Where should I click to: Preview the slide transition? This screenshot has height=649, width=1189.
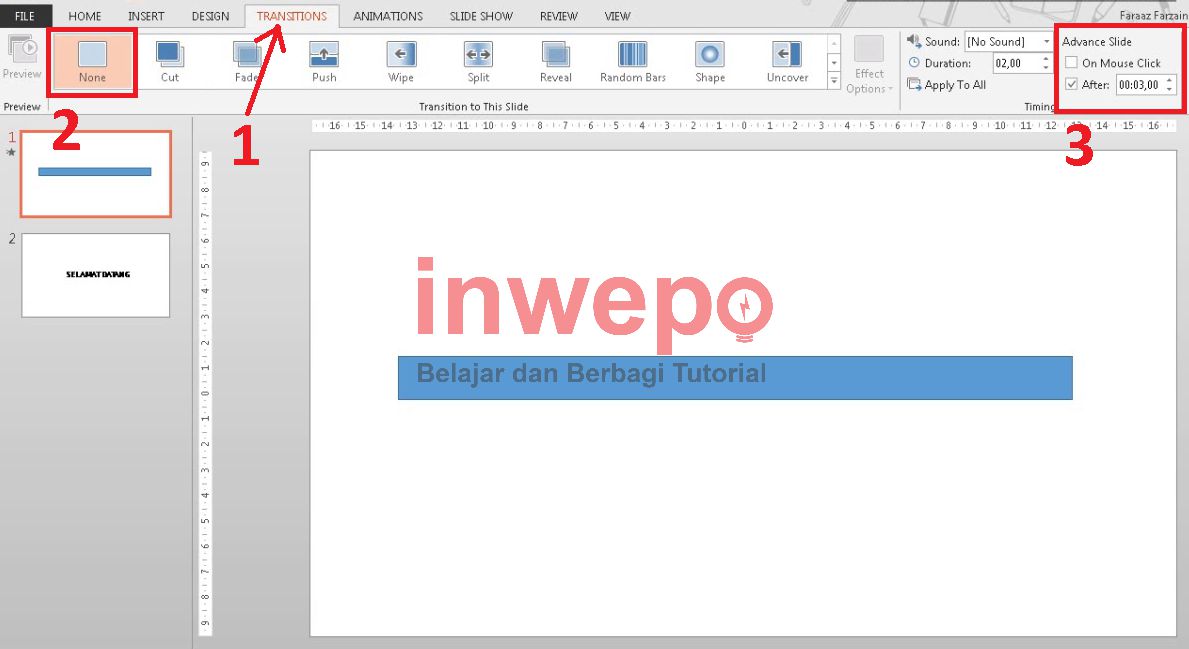tap(22, 58)
